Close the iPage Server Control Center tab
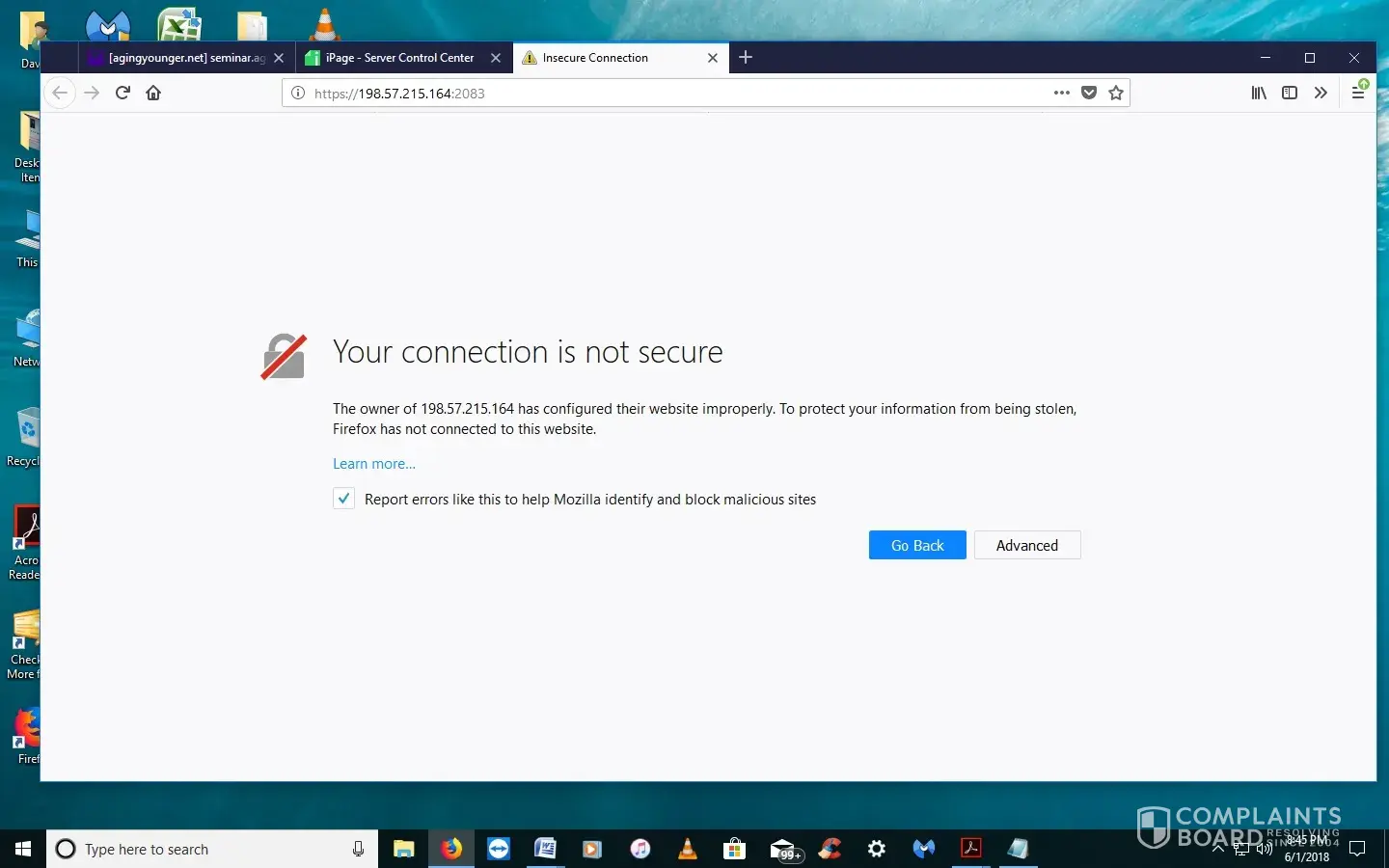Viewport: 1389px width, 868px height. tap(496, 58)
